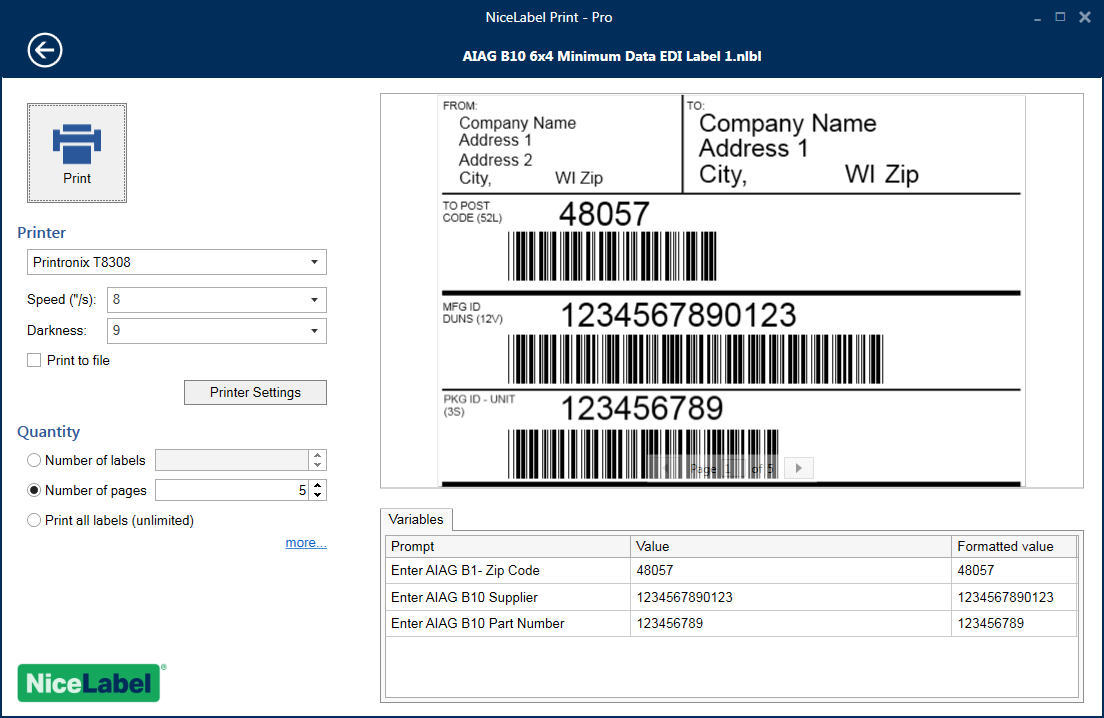The image size is (1104, 718).
Task: Decrease number of pages with down arrow
Action: tap(318, 495)
